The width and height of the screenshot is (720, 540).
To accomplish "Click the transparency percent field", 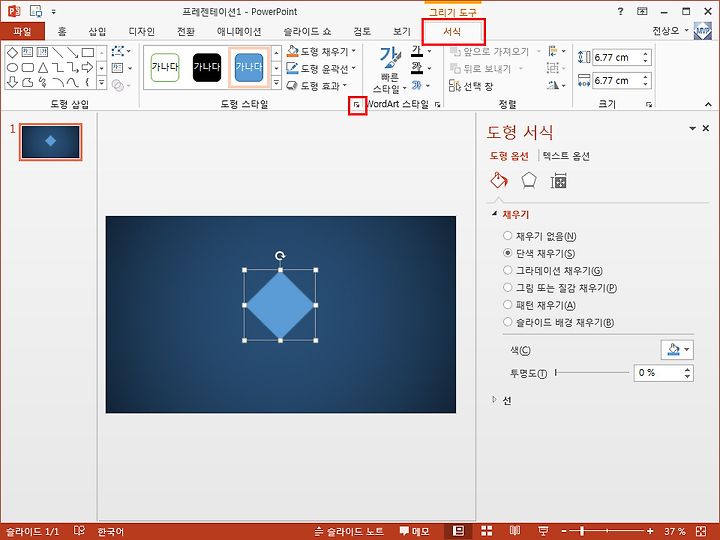I will point(658,373).
